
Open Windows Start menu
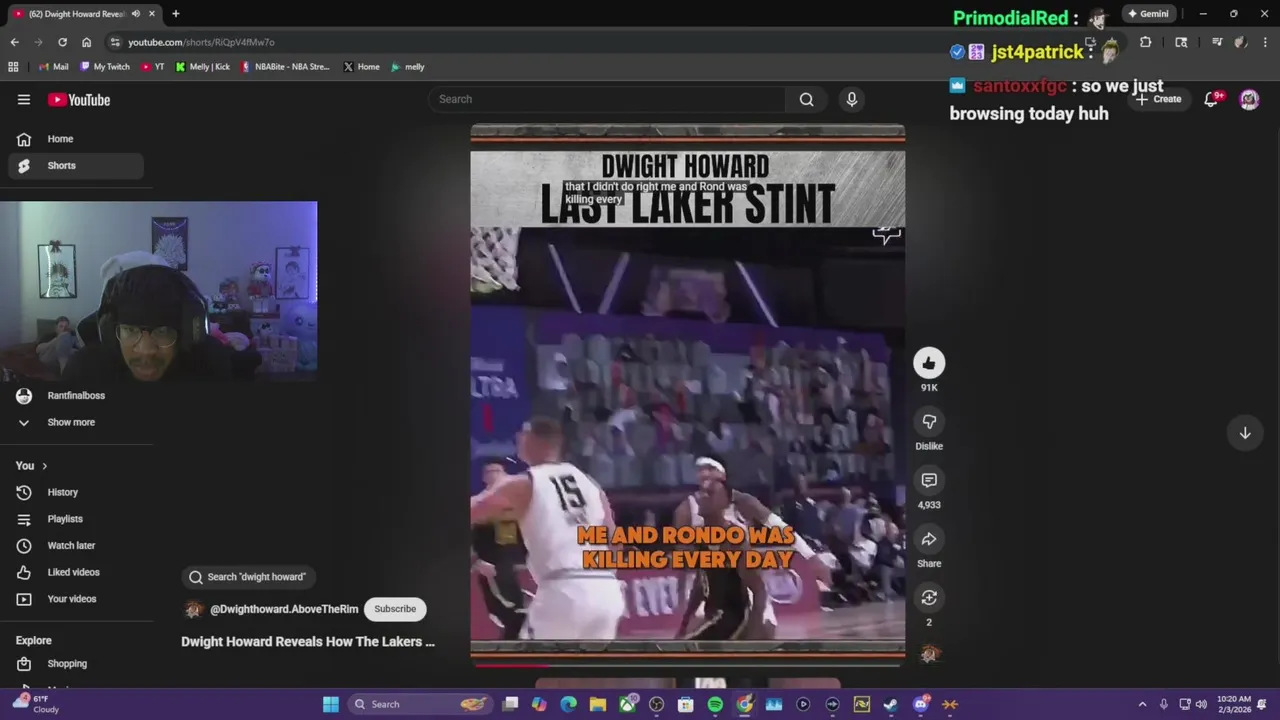(x=331, y=704)
